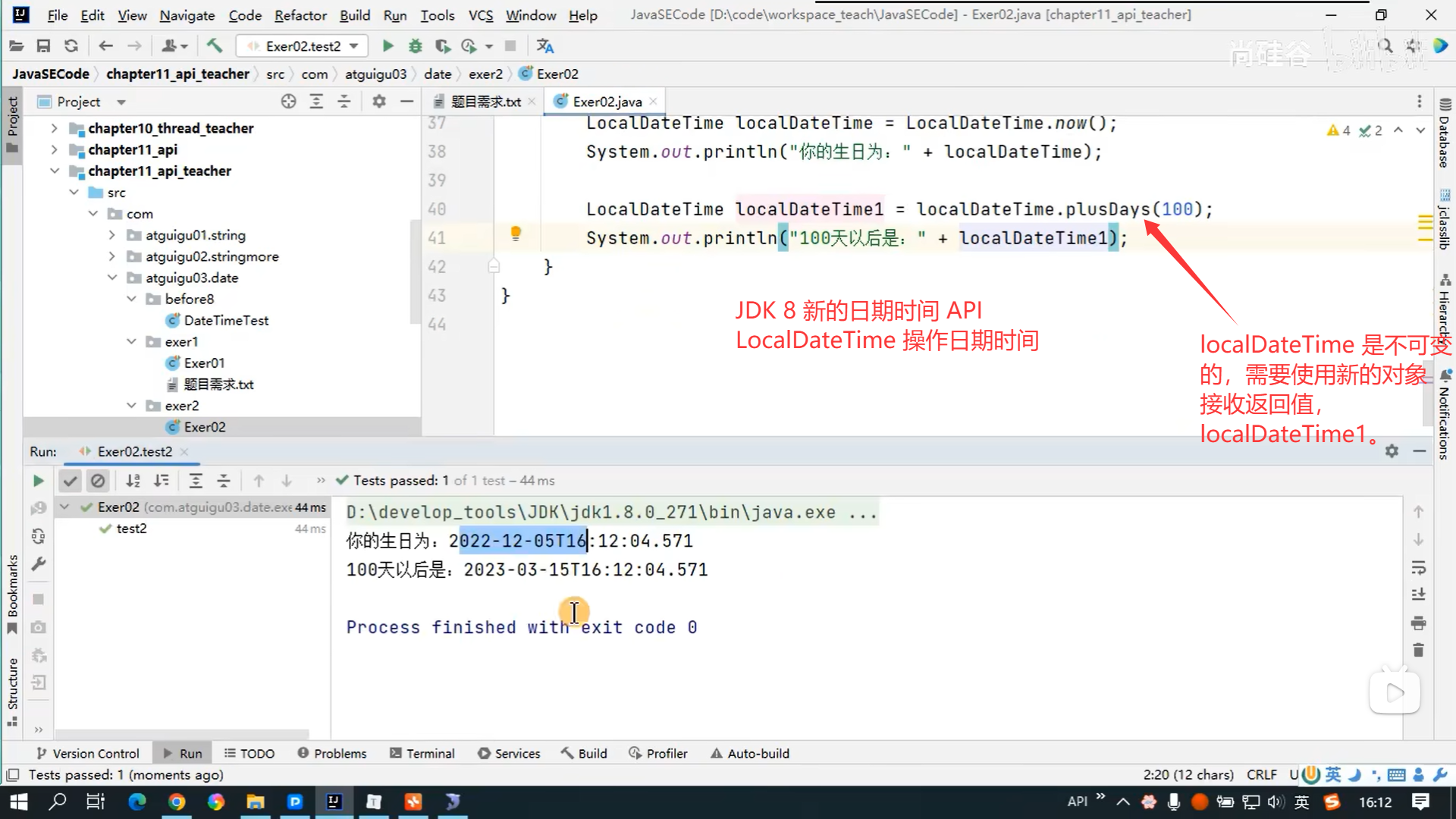
Task: Switch to the 题目需求.txt editor tab
Action: (485, 102)
